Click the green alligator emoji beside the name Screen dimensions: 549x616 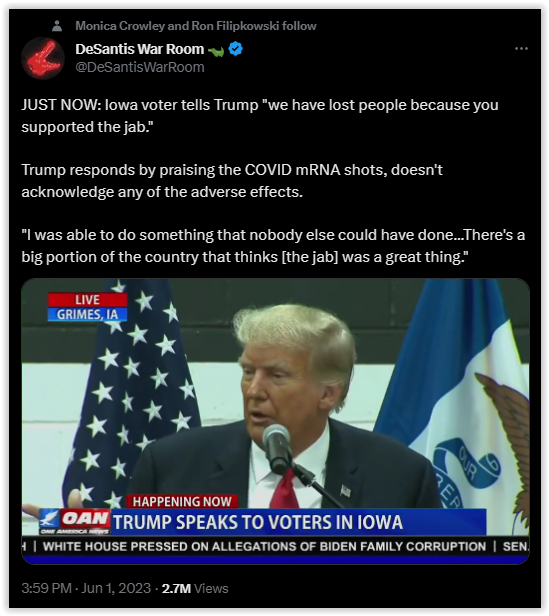point(216,51)
